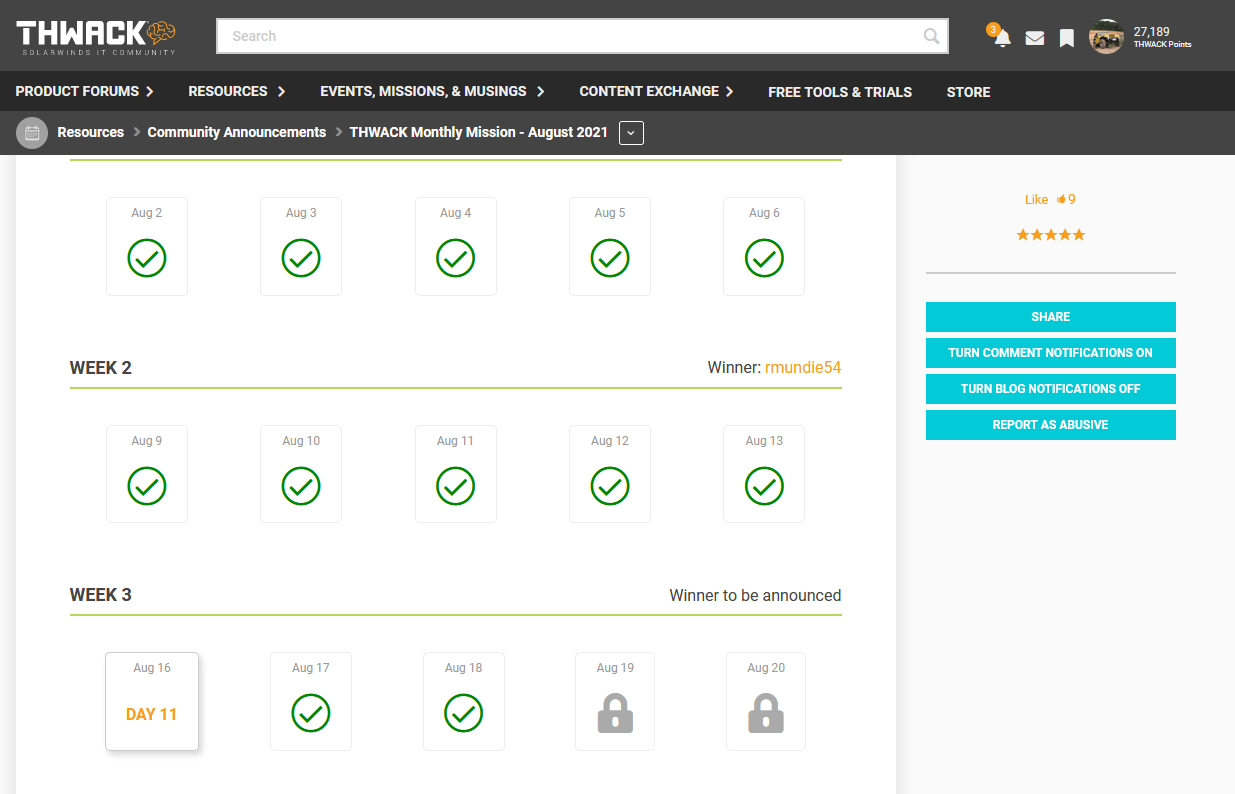Click the SHARE button
Image resolution: width=1235 pixels, height=794 pixels.
1051,317
